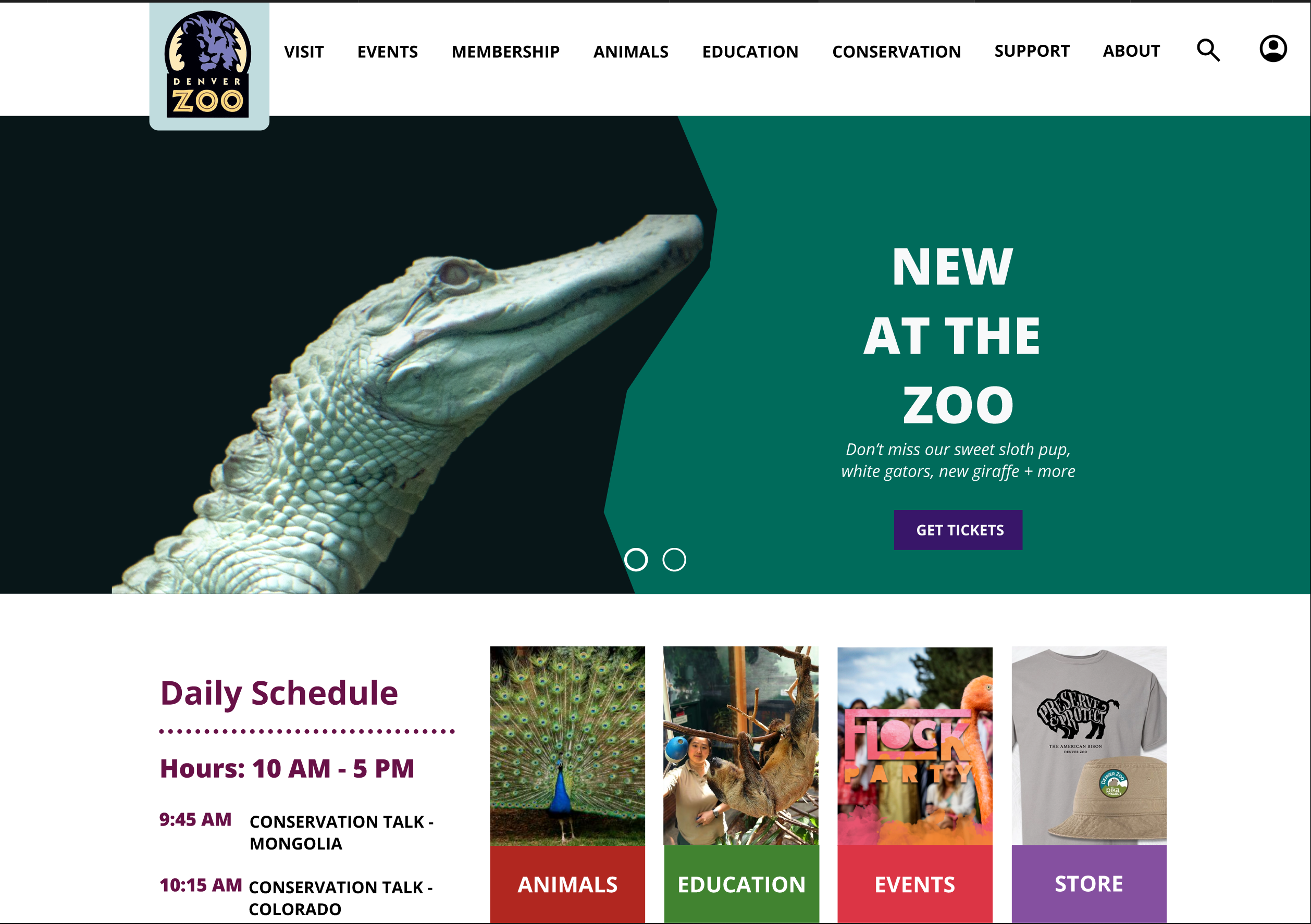Click the Get Tickets button
Screen dimensions: 1311x924
(958, 530)
